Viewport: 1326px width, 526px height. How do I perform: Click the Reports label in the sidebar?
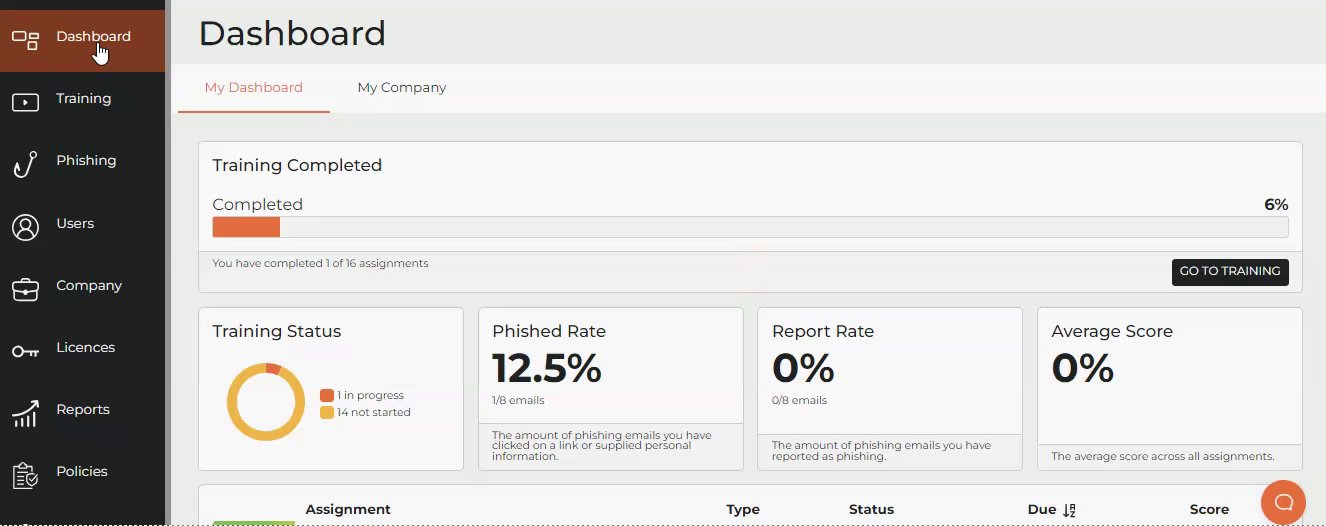83,410
